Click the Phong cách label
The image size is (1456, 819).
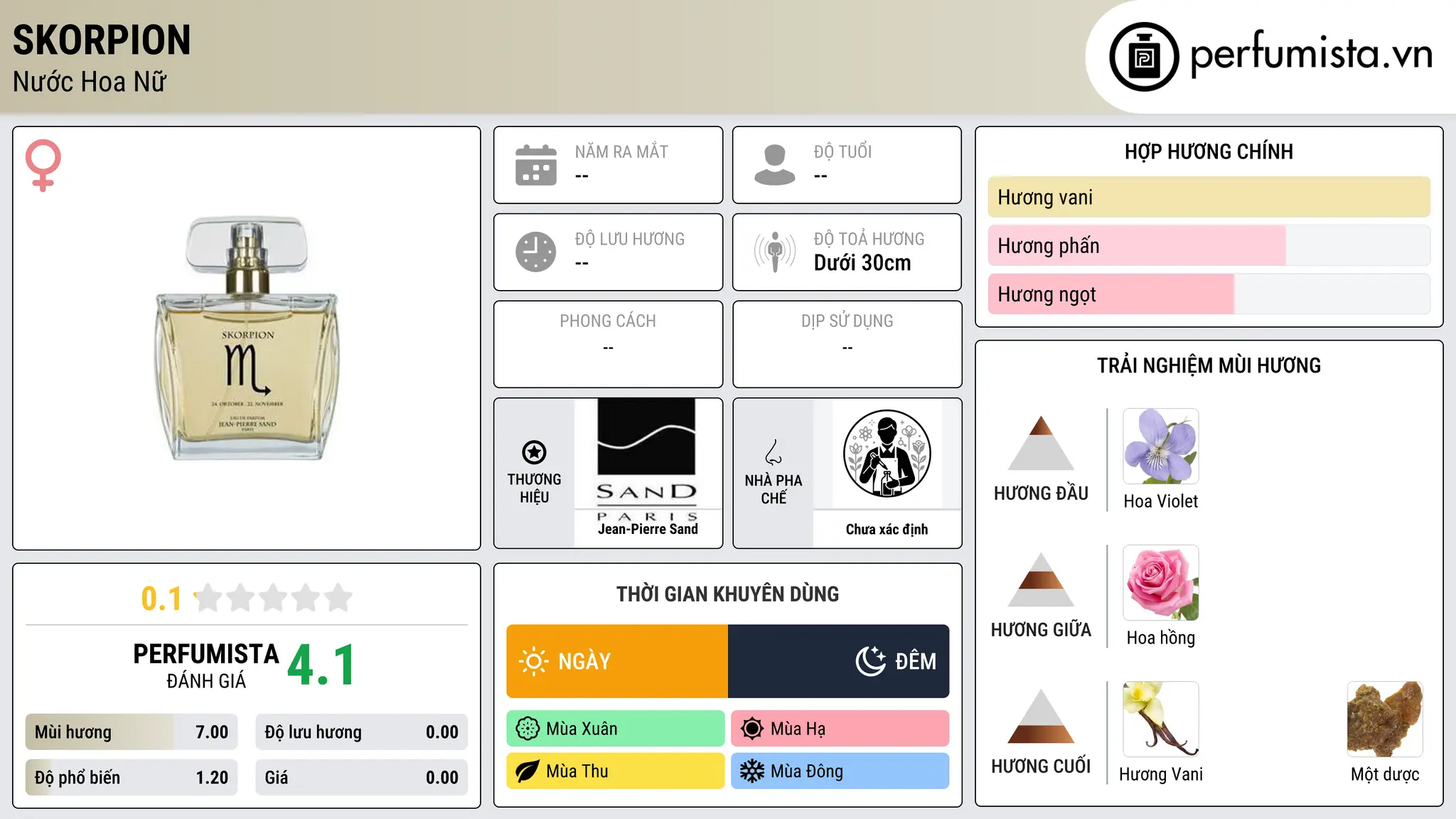pyautogui.click(x=608, y=321)
